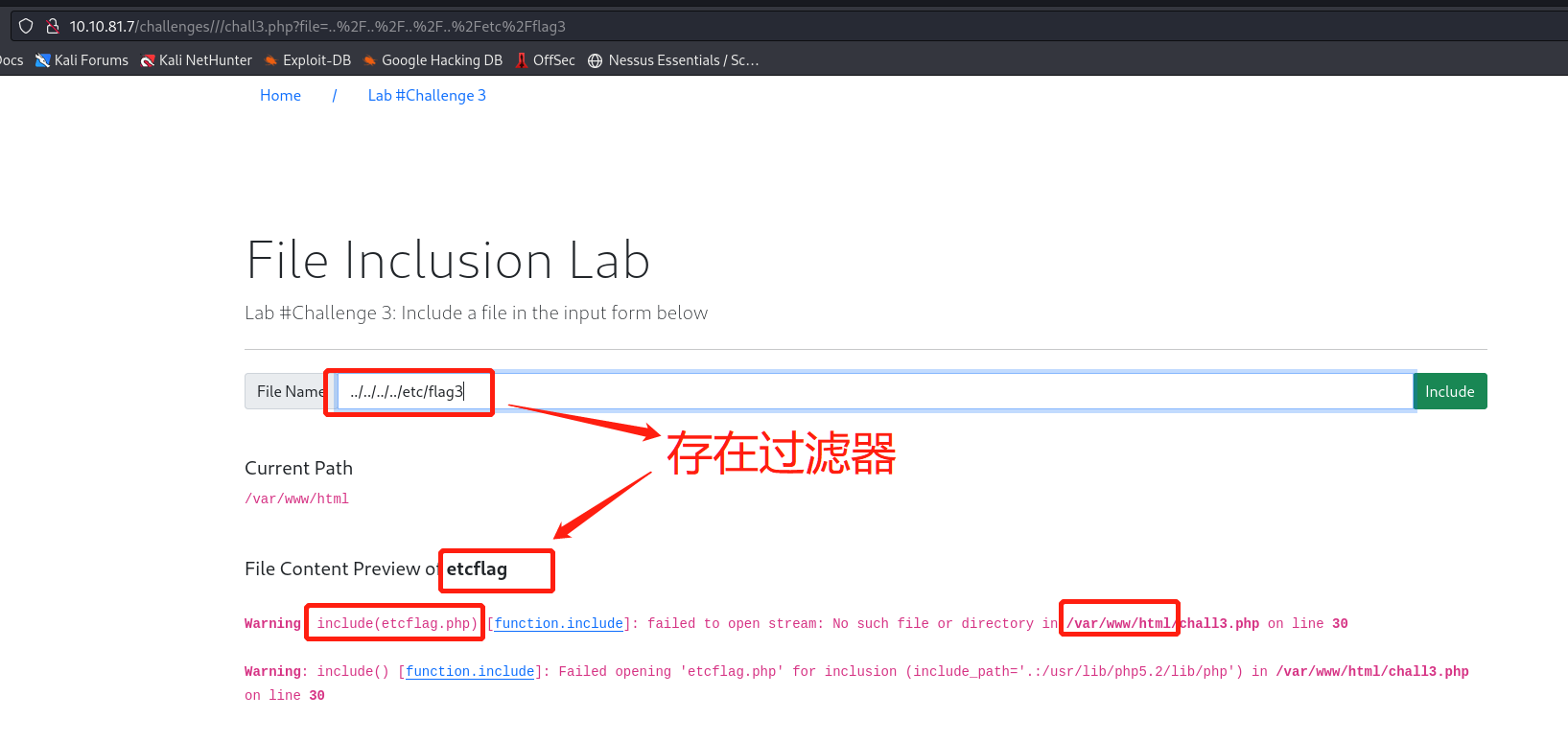The width and height of the screenshot is (1568, 742).
Task: Click the Google Hacking DB bookmark icon
Action: click(x=369, y=60)
